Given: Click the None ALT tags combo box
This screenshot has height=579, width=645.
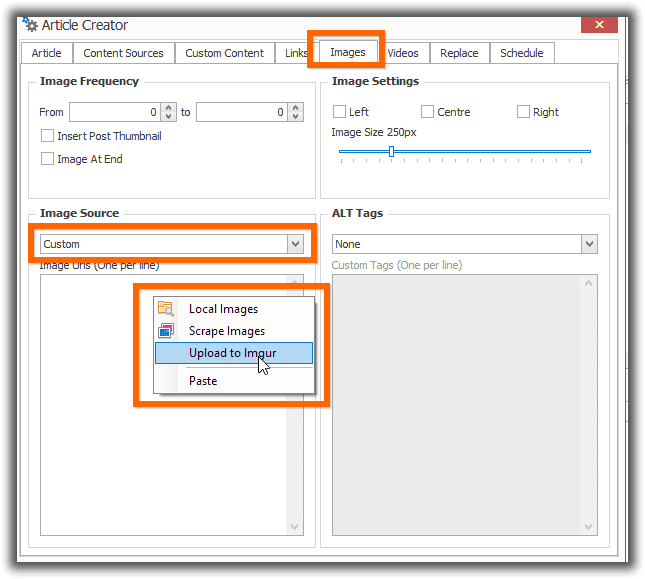Looking at the screenshot, I should click(x=465, y=244).
